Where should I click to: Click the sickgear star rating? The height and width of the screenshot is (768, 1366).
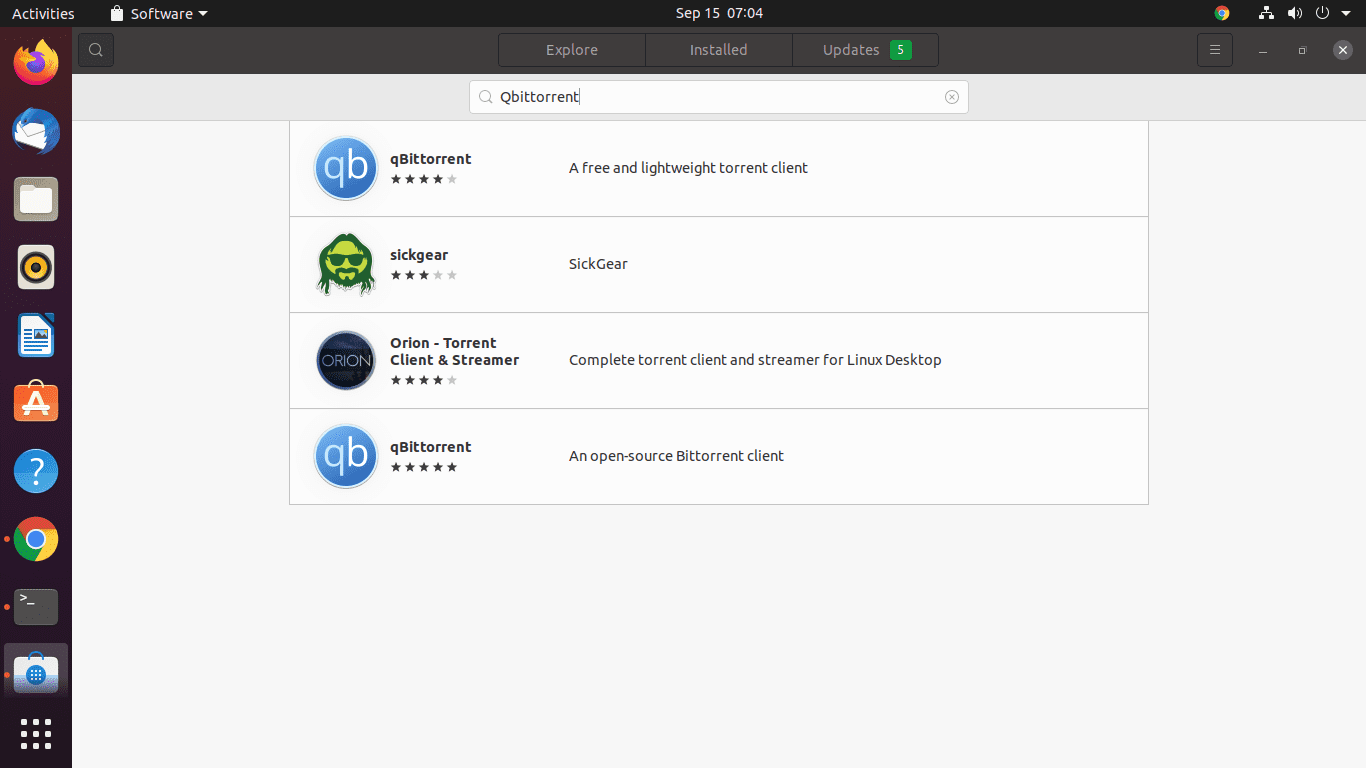423,275
